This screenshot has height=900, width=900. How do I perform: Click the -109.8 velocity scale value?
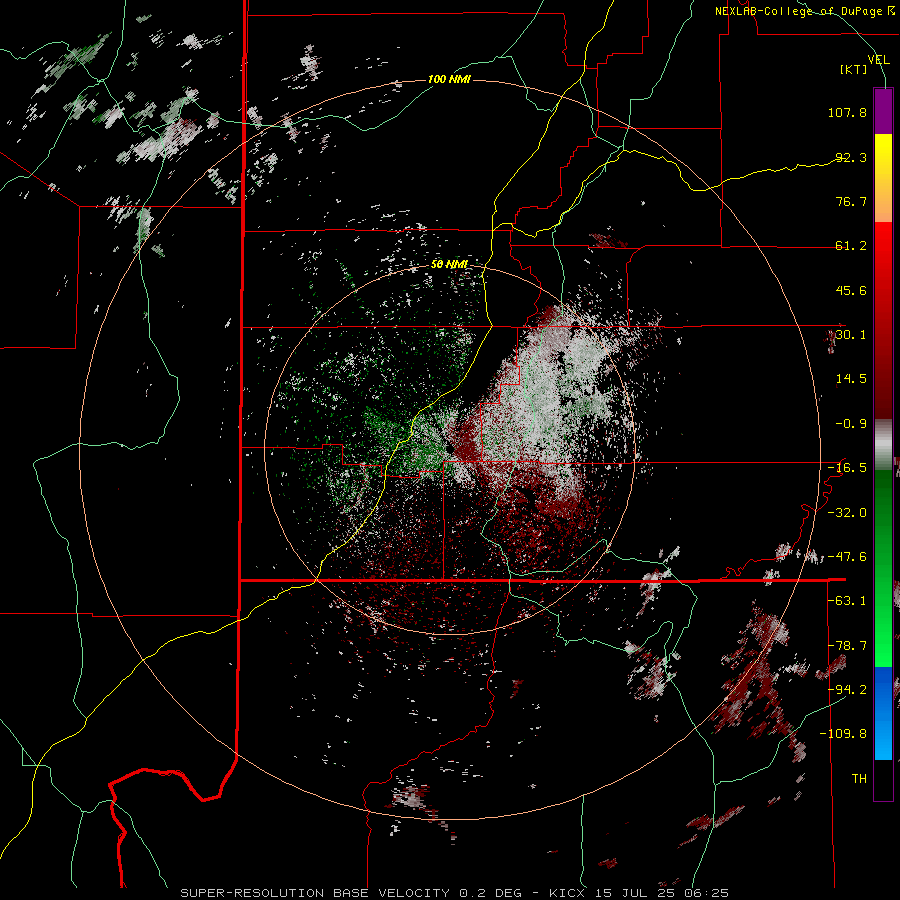(x=843, y=734)
